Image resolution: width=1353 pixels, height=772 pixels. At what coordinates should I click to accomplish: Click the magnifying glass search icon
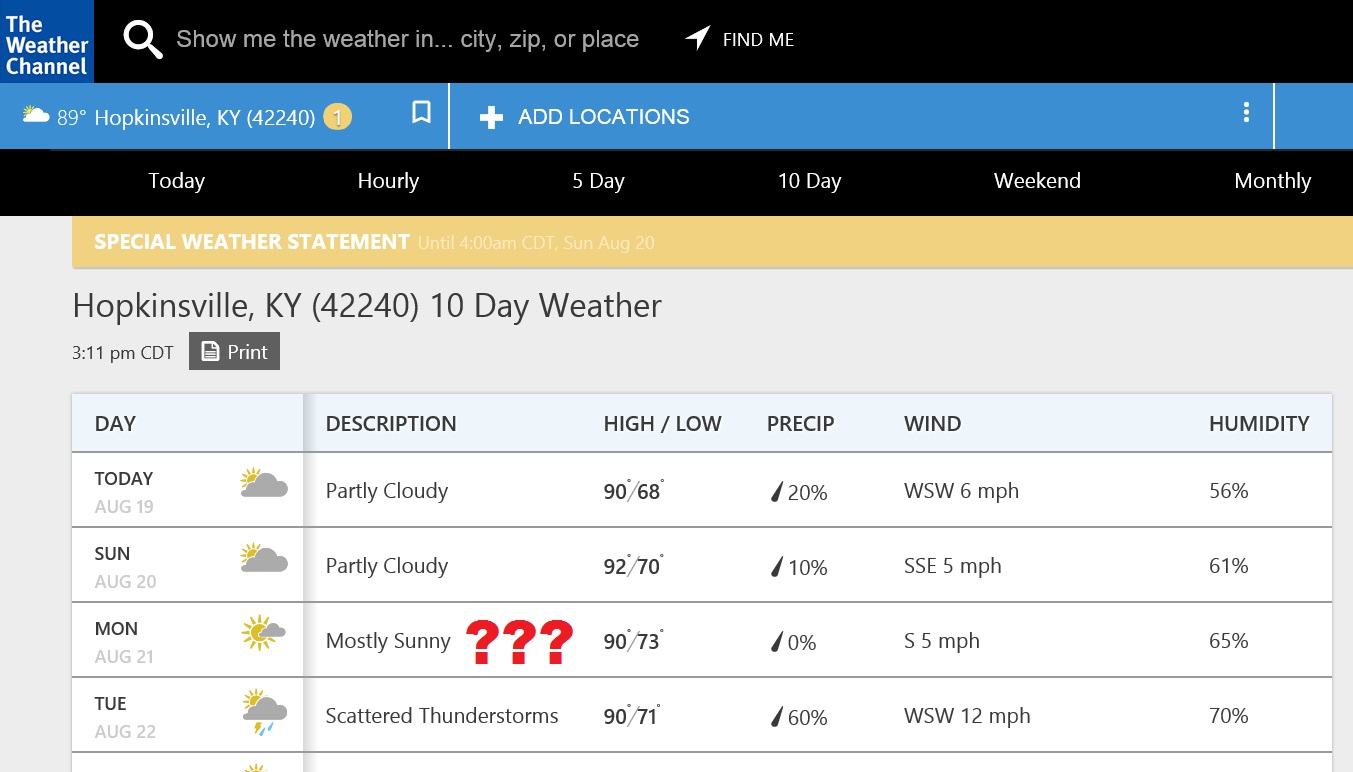point(143,40)
